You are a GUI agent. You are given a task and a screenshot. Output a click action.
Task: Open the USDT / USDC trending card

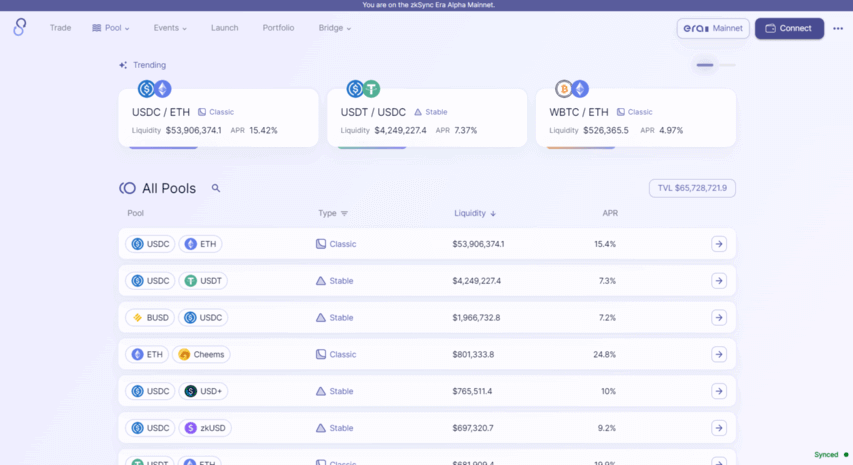[x=427, y=118]
